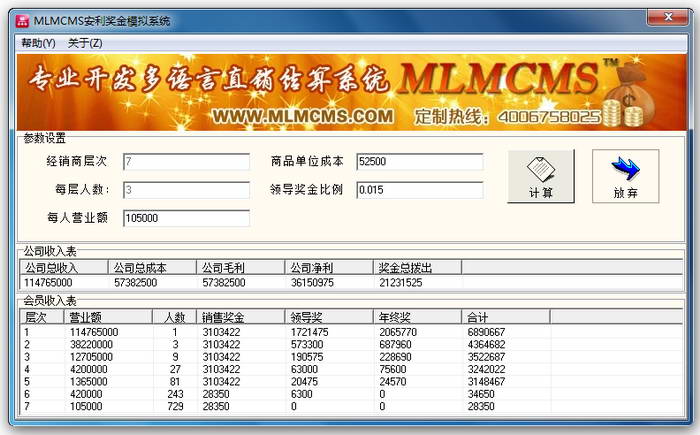Close the MLMCMS window

click(x=668, y=17)
